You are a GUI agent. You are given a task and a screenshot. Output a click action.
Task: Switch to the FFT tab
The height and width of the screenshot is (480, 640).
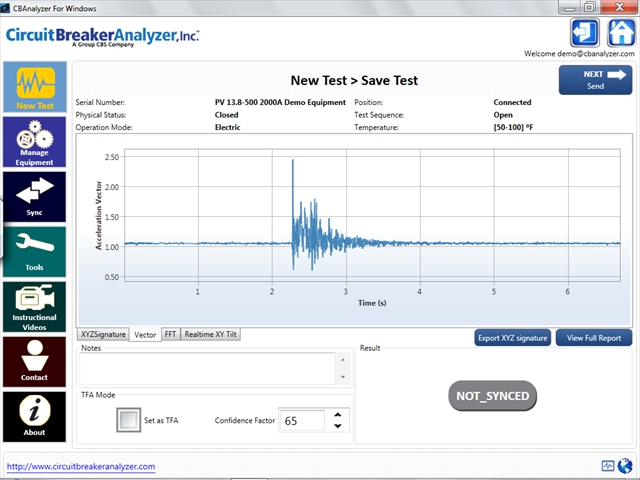point(171,334)
